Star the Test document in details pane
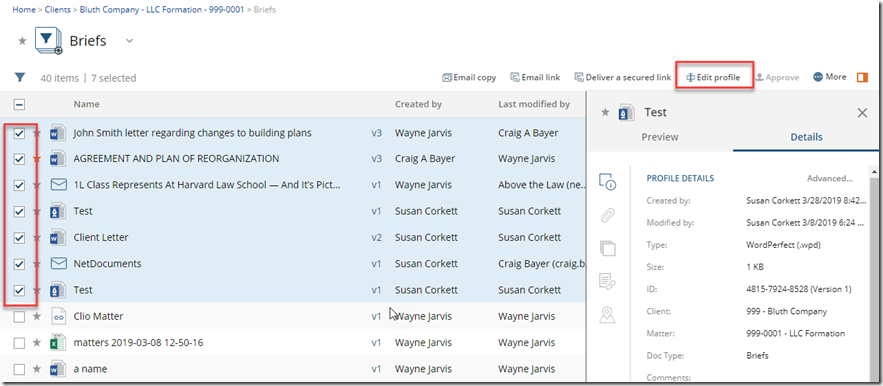 coord(605,112)
